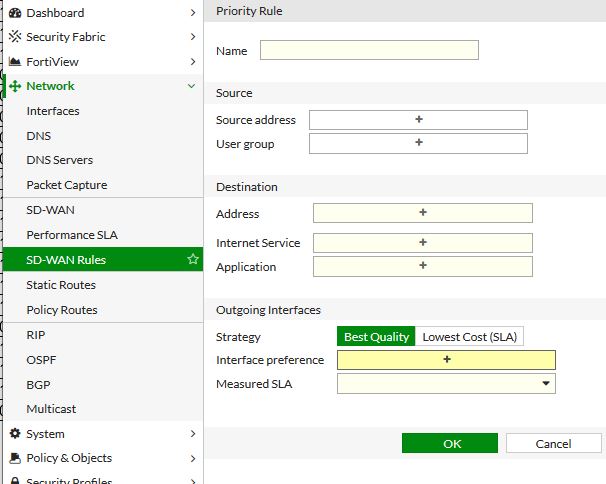Image resolution: width=606 pixels, height=484 pixels.
Task: Cancel the priority rule form
Action: [553, 443]
